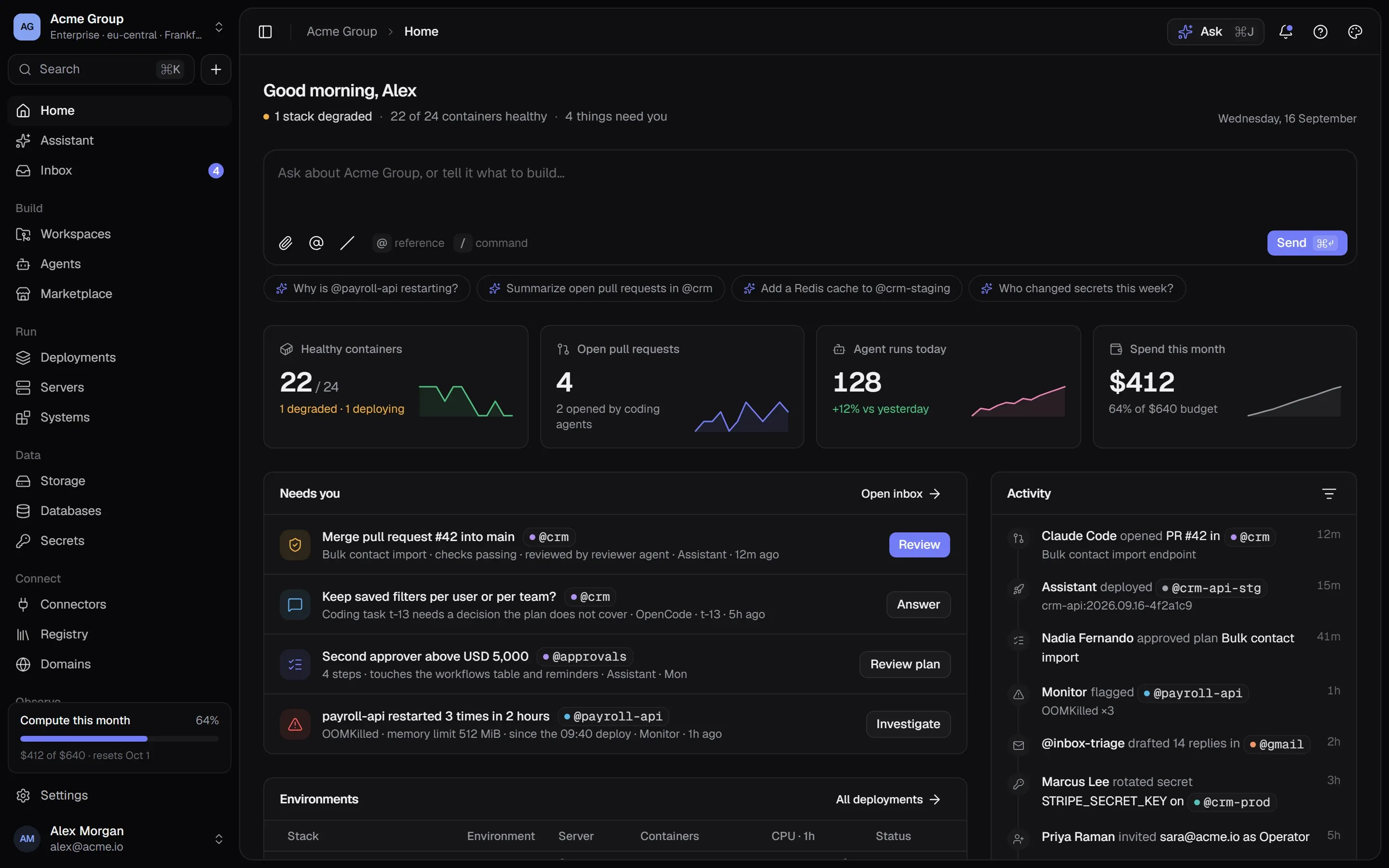1389x868 pixels.
Task: Open Storage page
Action: [x=120, y=481]
